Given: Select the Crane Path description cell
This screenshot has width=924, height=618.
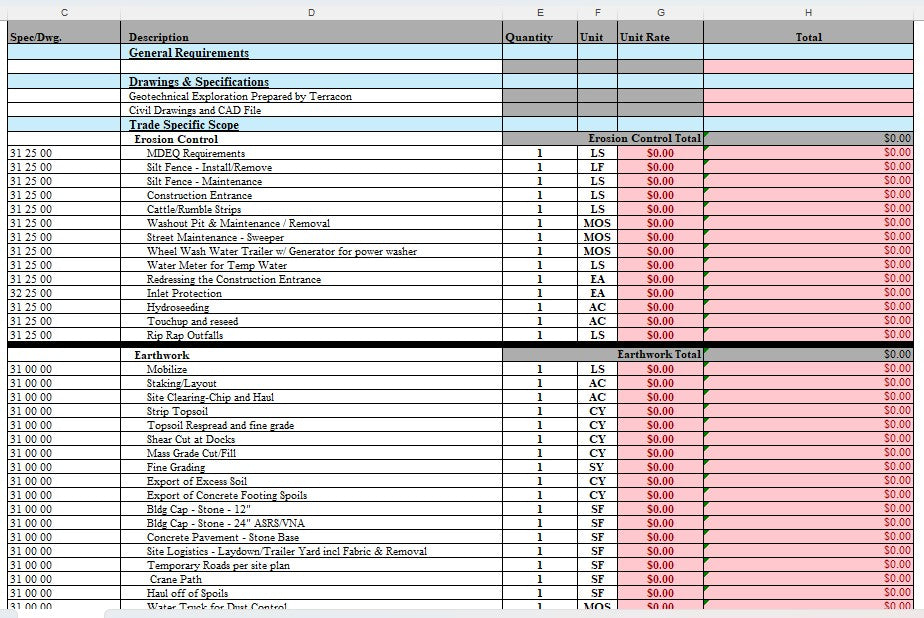Looking at the screenshot, I should 176,579.
